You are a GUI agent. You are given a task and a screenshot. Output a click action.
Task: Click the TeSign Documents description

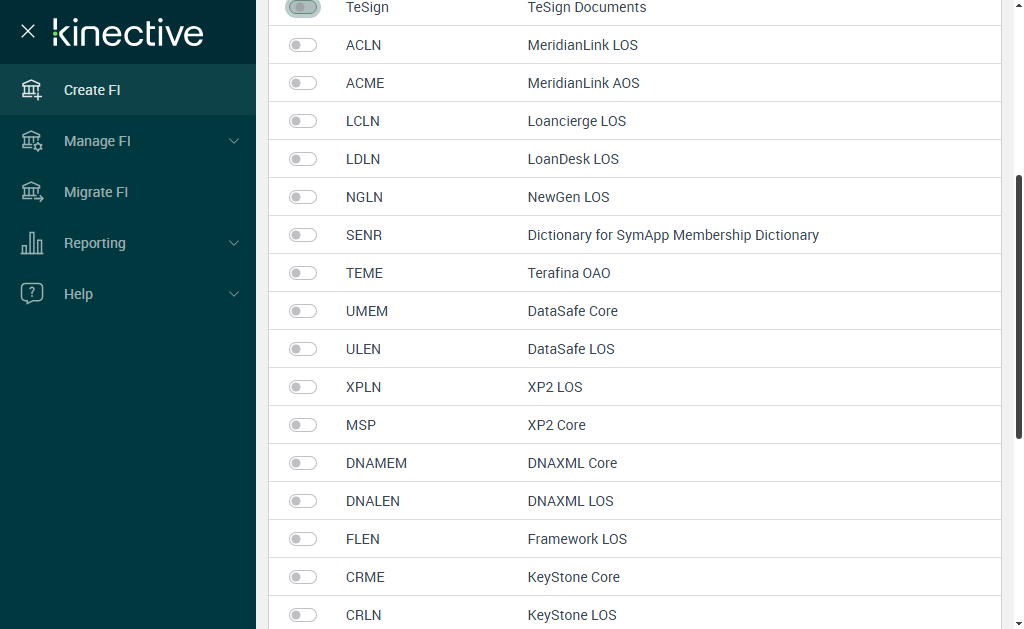pyautogui.click(x=586, y=7)
